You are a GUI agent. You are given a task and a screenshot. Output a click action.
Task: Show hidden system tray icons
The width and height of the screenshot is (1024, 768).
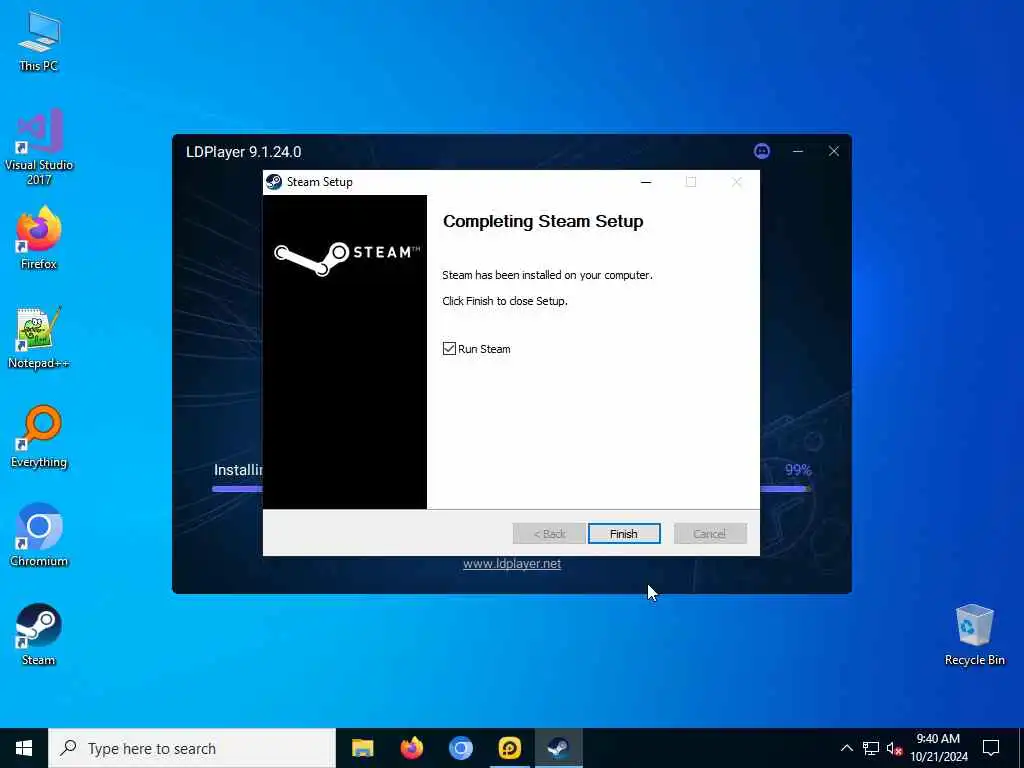tap(846, 748)
